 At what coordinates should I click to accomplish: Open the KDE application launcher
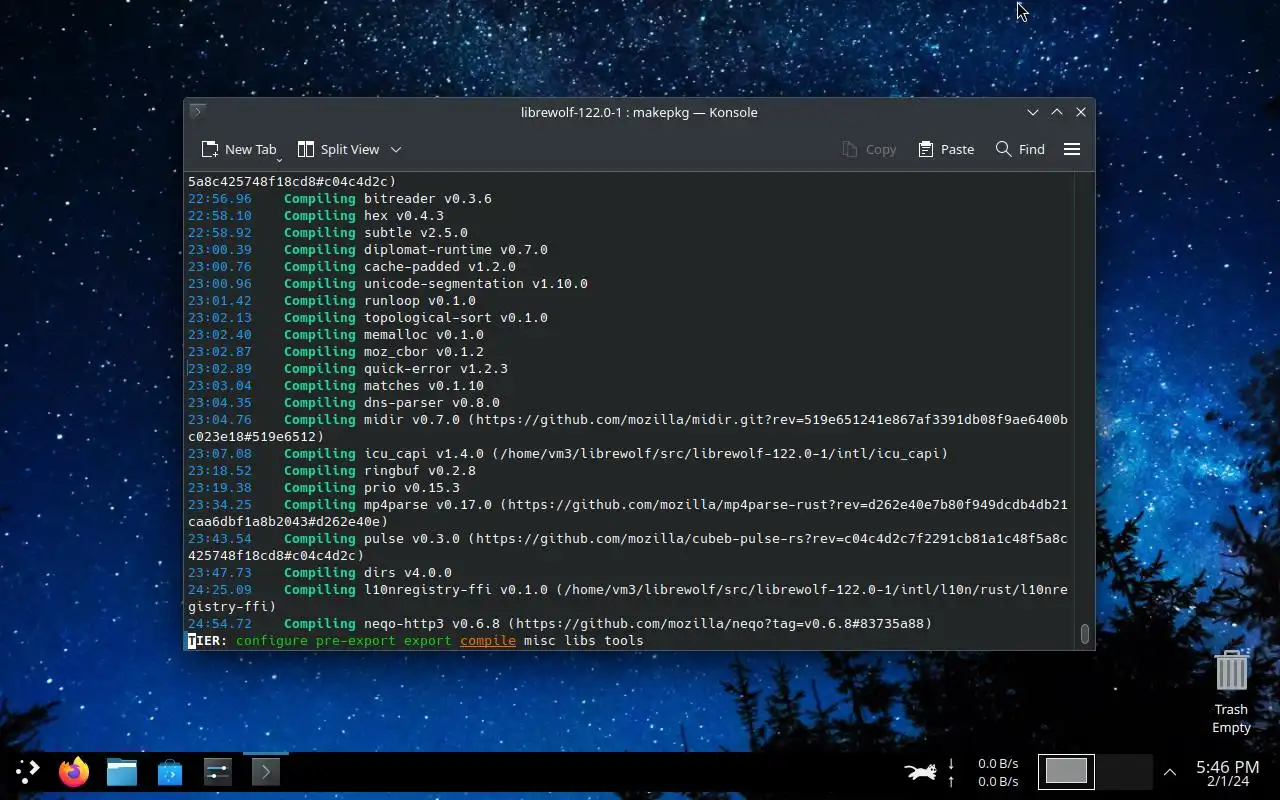27,771
